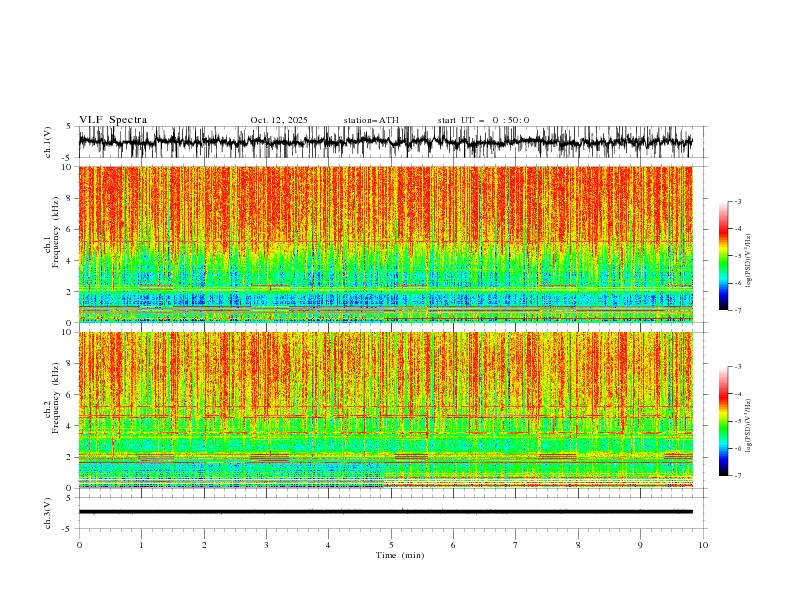The image size is (792, 612).
Task: Select the ch.2 frequency axis "0" tick
Action: pyautogui.click(x=71, y=488)
